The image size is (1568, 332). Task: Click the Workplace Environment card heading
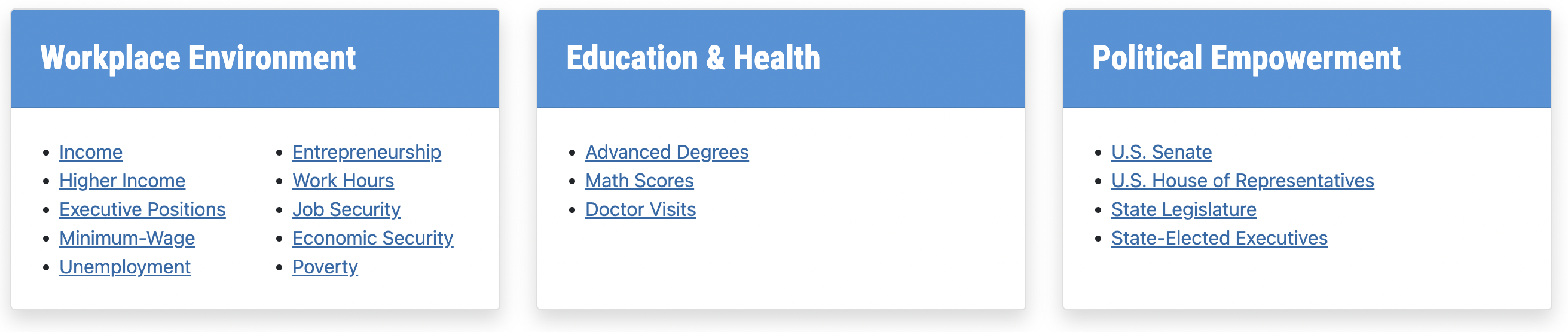point(198,59)
